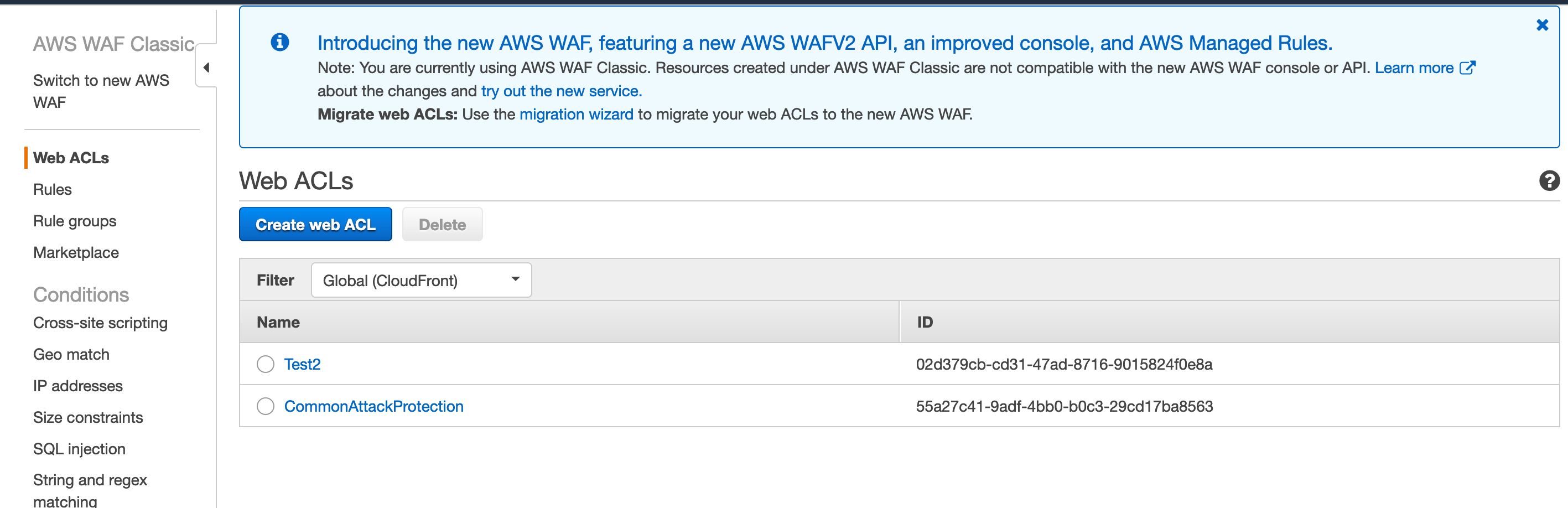
Task: Click the Create web ACL button
Action: click(x=315, y=225)
